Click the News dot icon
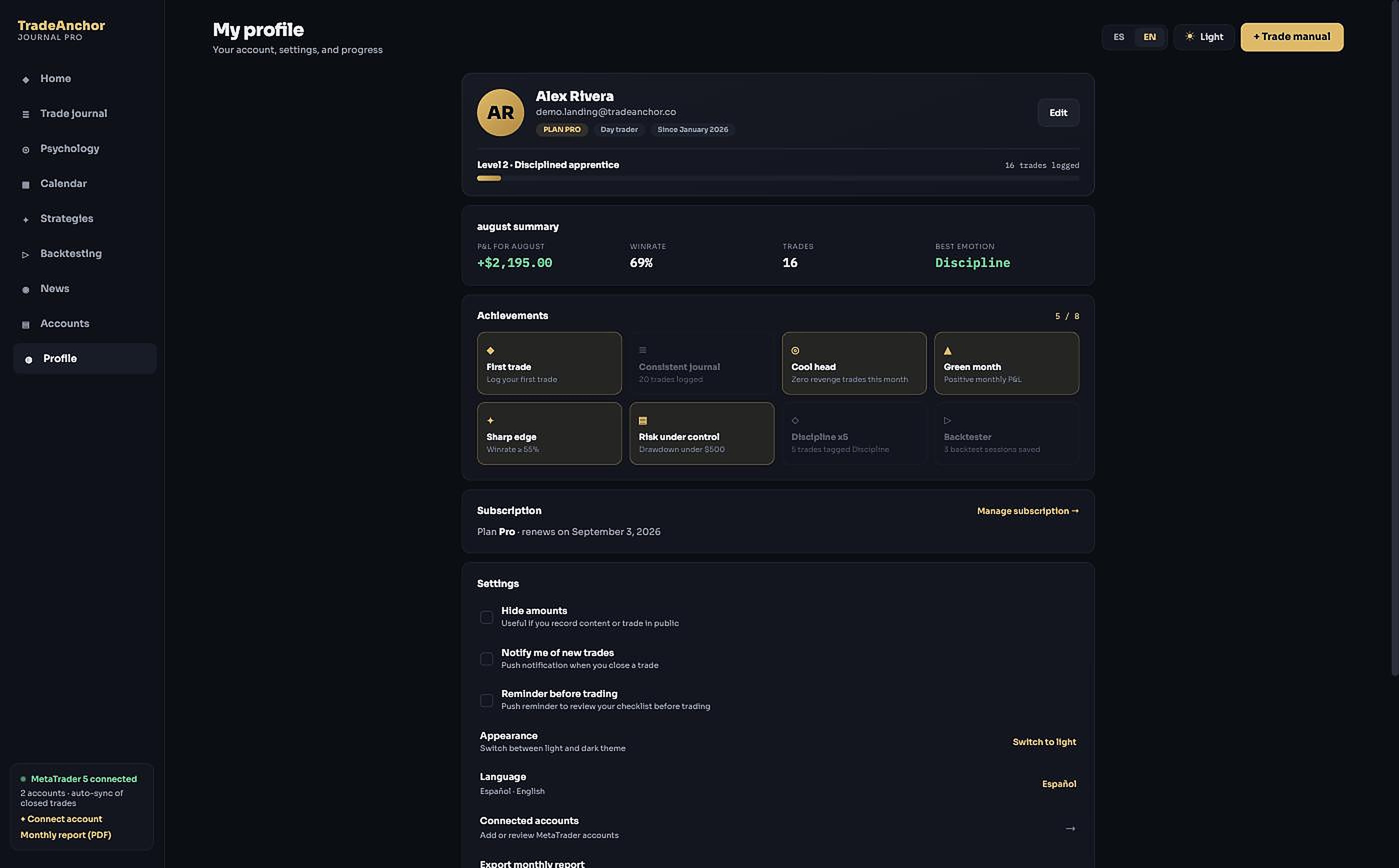 (25, 289)
